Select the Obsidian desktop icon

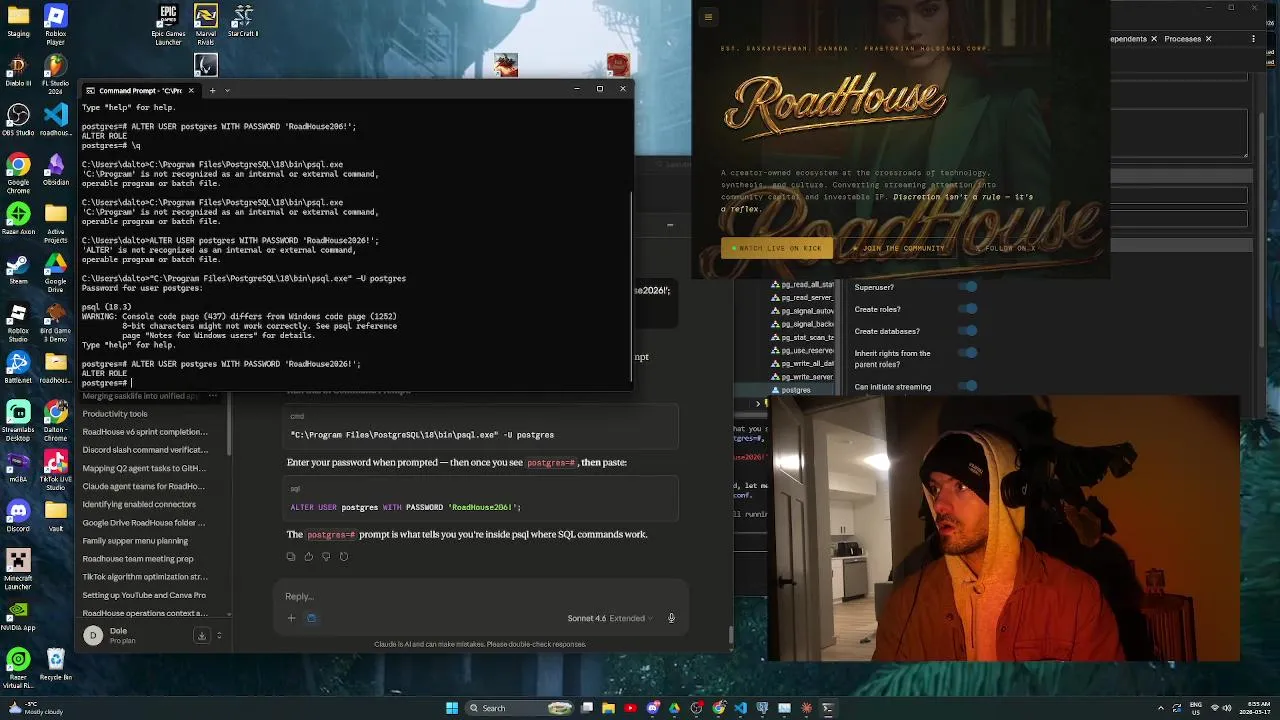pyautogui.click(x=56, y=168)
